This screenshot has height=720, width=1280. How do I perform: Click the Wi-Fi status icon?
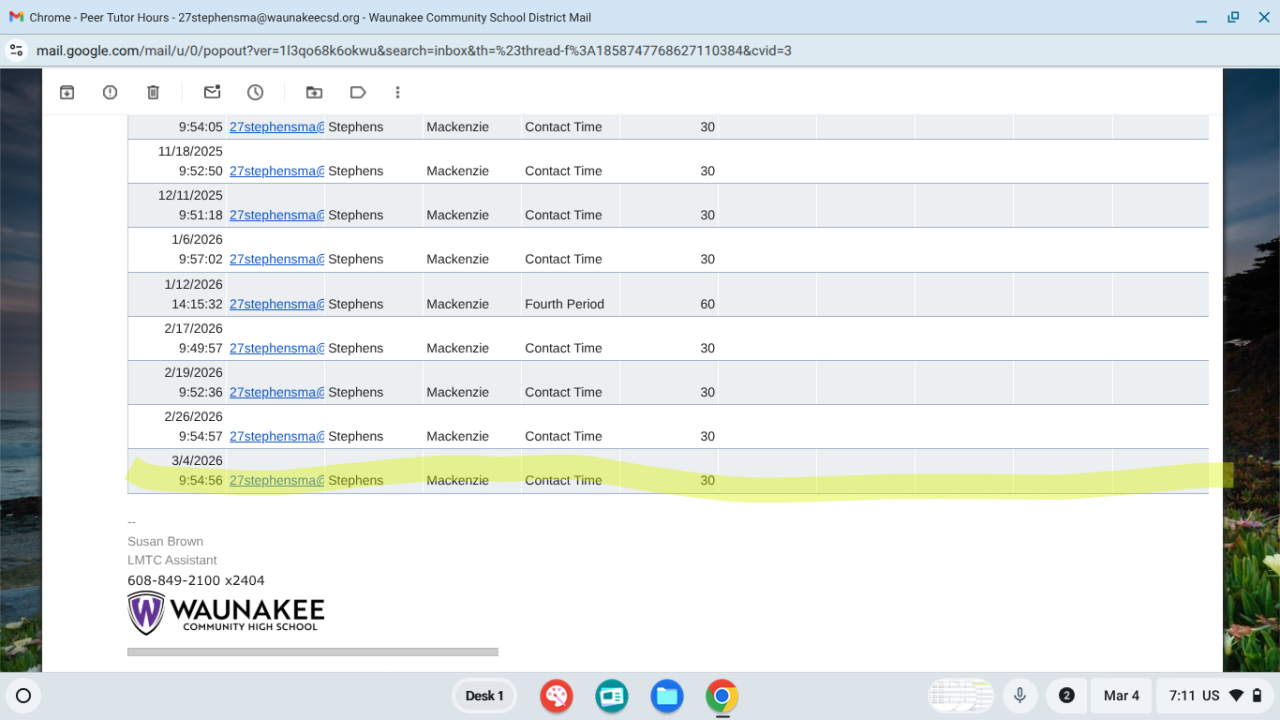coord(1236,696)
